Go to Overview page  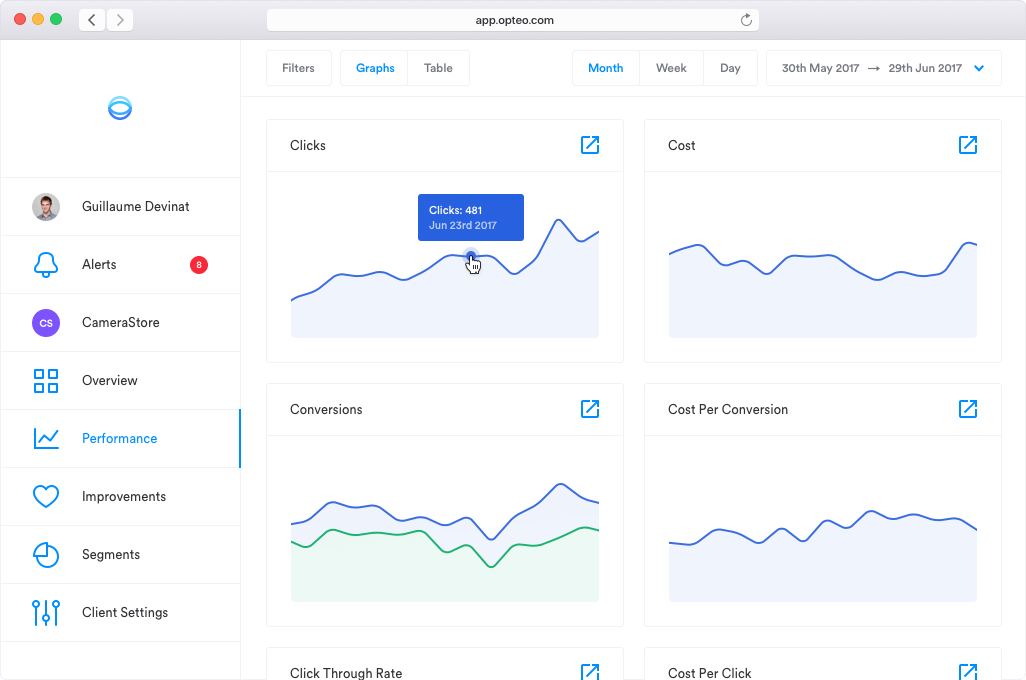pyautogui.click(x=120, y=381)
